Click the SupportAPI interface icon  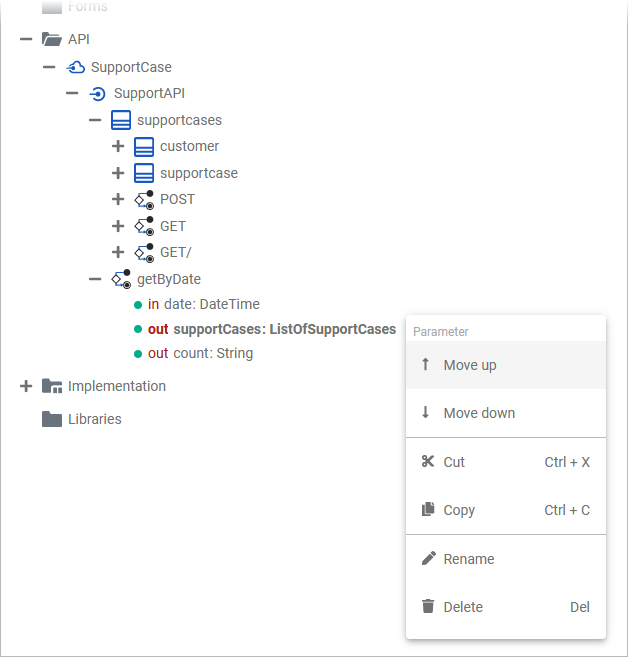pyautogui.click(x=98, y=94)
